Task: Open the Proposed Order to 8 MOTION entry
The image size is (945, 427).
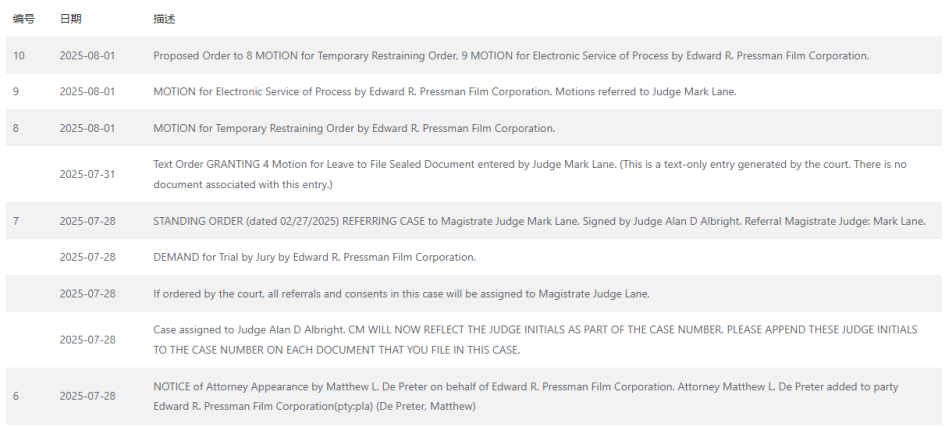Action: pyautogui.click(x=511, y=55)
